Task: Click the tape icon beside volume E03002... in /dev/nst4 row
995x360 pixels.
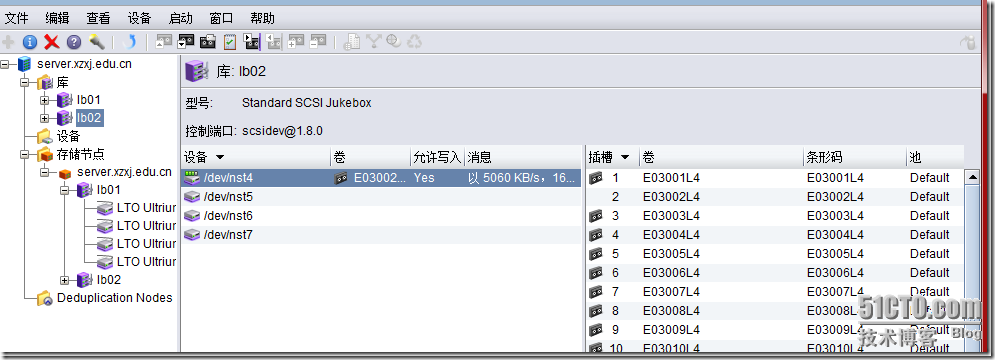Action: pos(341,178)
